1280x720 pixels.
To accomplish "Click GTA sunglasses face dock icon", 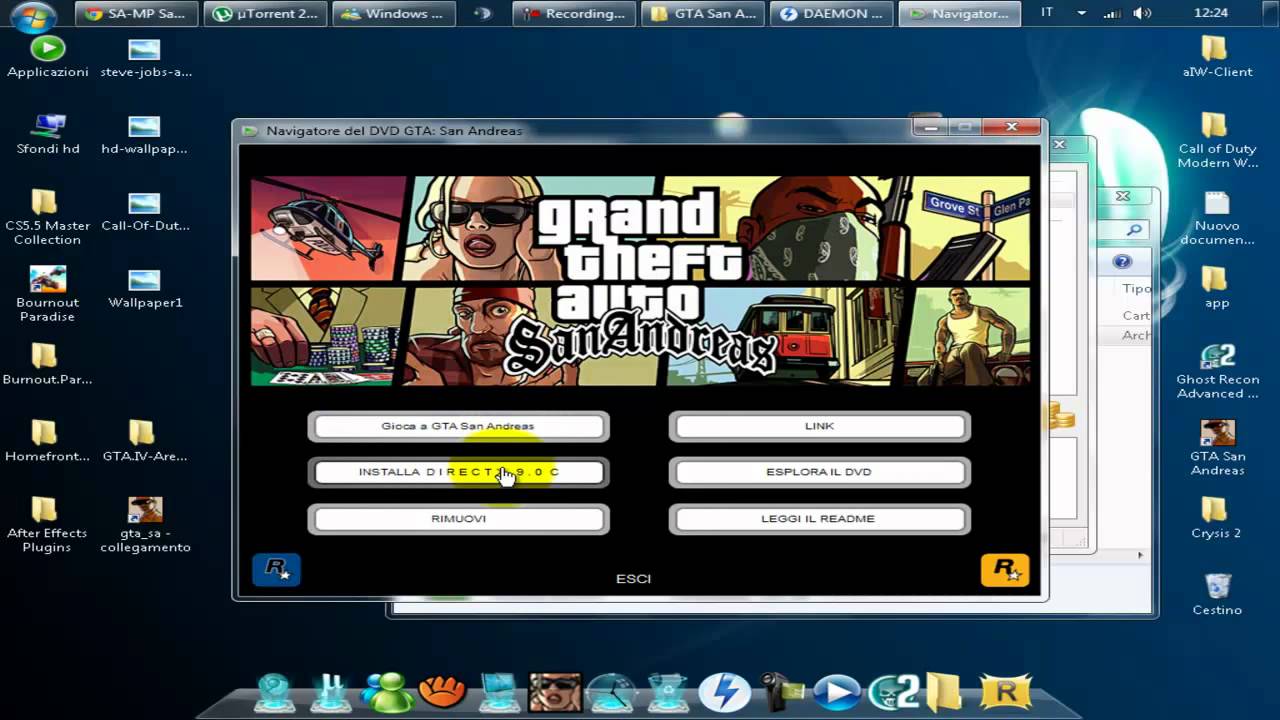I will click(x=554, y=692).
